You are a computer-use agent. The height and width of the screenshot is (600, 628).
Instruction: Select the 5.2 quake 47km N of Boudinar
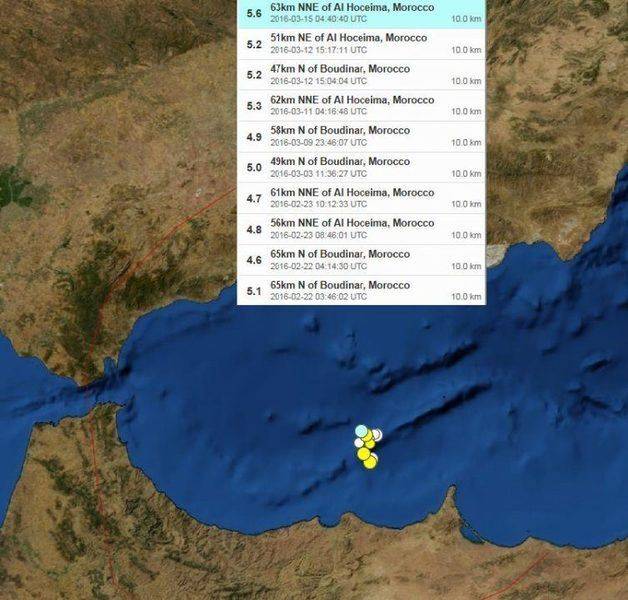pos(362,75)
